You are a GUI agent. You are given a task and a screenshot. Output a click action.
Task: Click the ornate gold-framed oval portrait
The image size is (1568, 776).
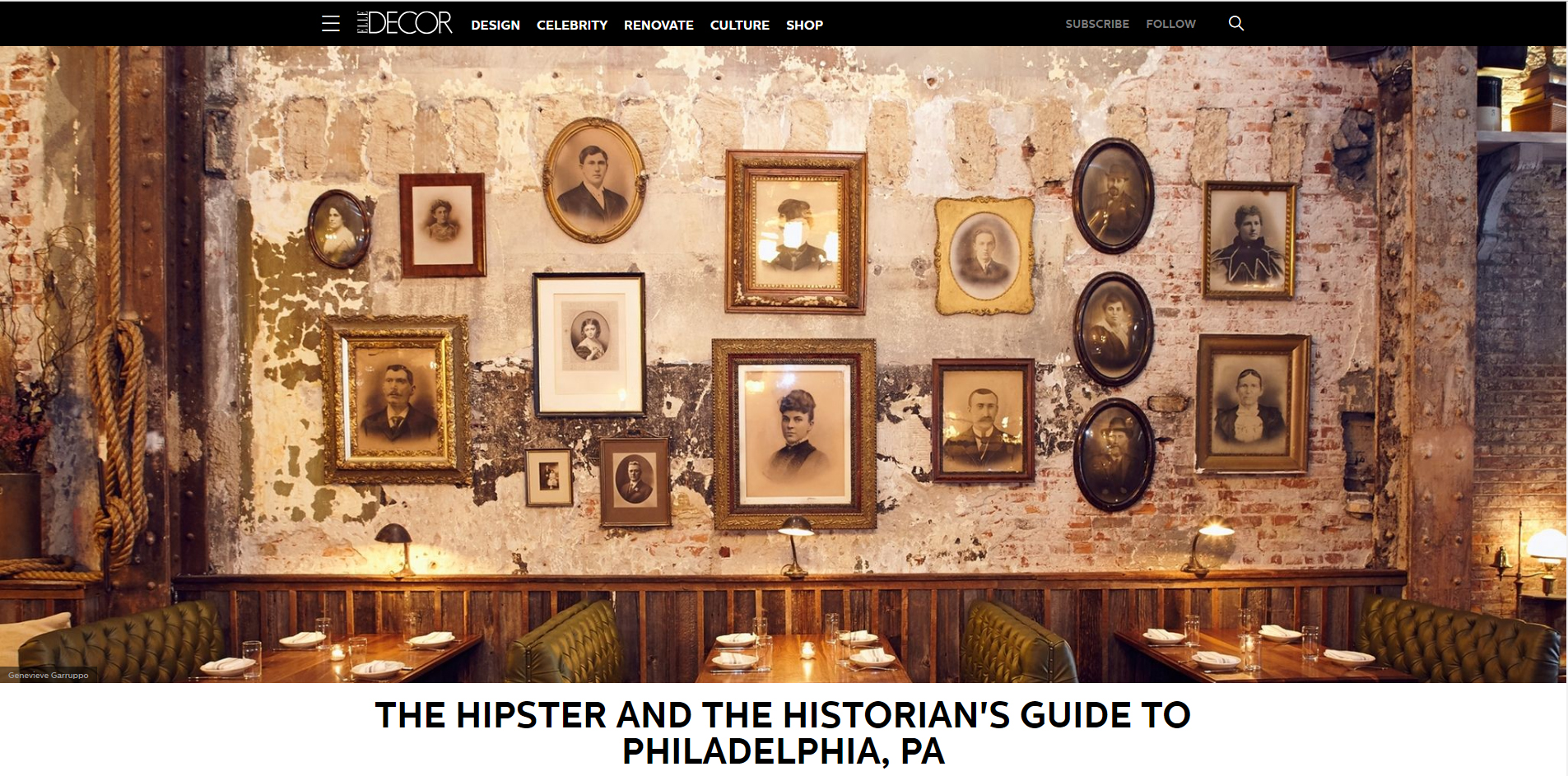click(984, 256)
